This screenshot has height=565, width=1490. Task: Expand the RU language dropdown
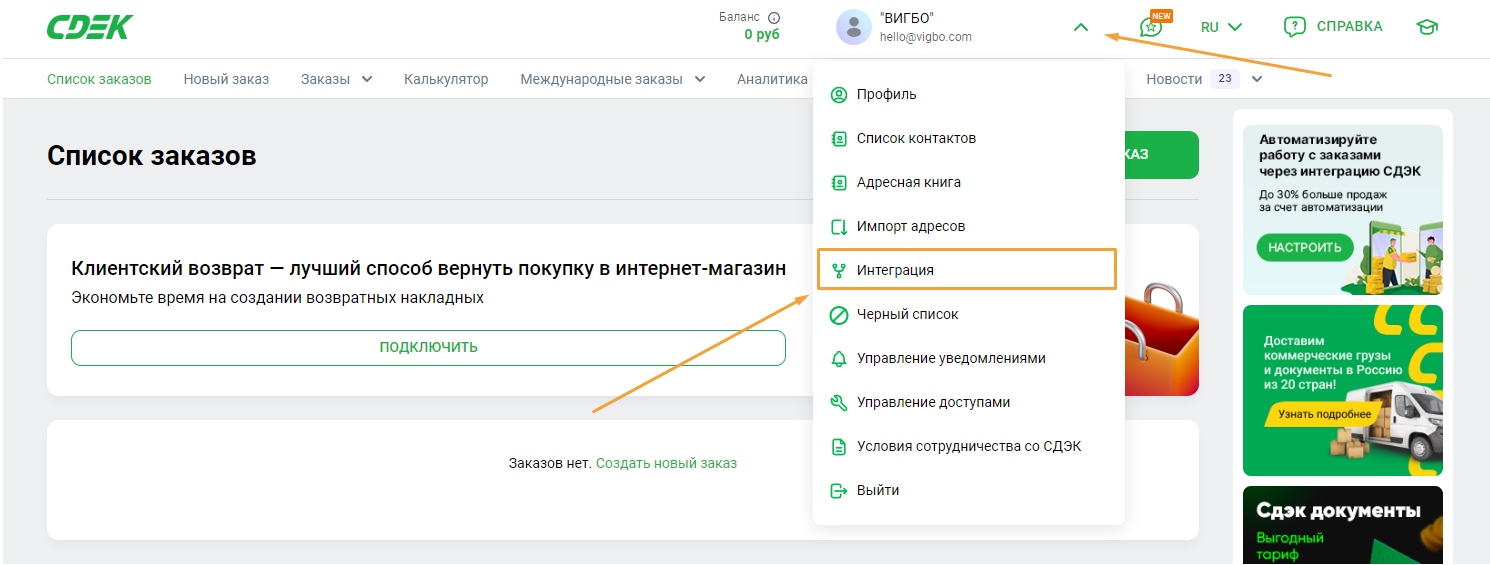[x=1221, y=27]
